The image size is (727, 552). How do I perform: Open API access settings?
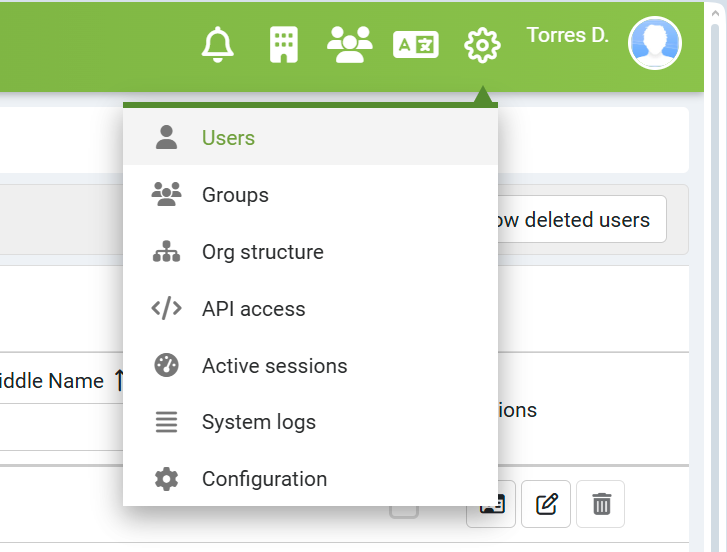coord(310,309)
